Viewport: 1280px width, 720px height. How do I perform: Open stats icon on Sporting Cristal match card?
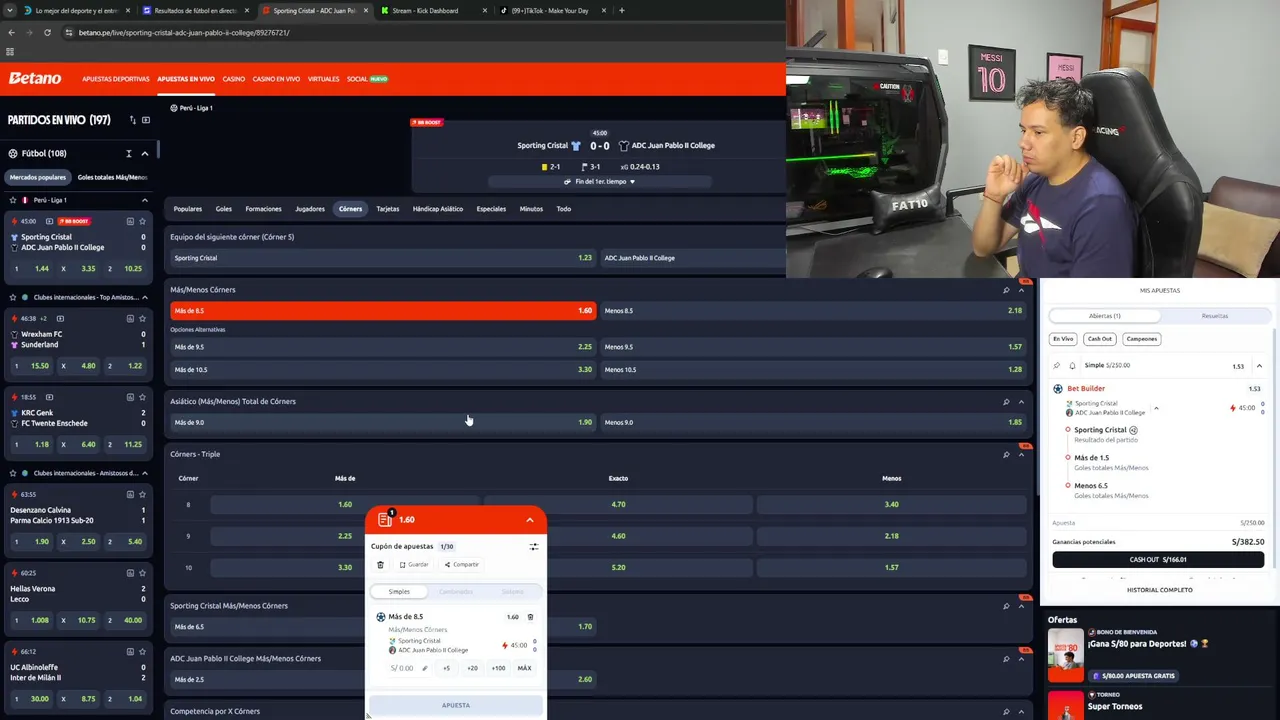point(130,221)
